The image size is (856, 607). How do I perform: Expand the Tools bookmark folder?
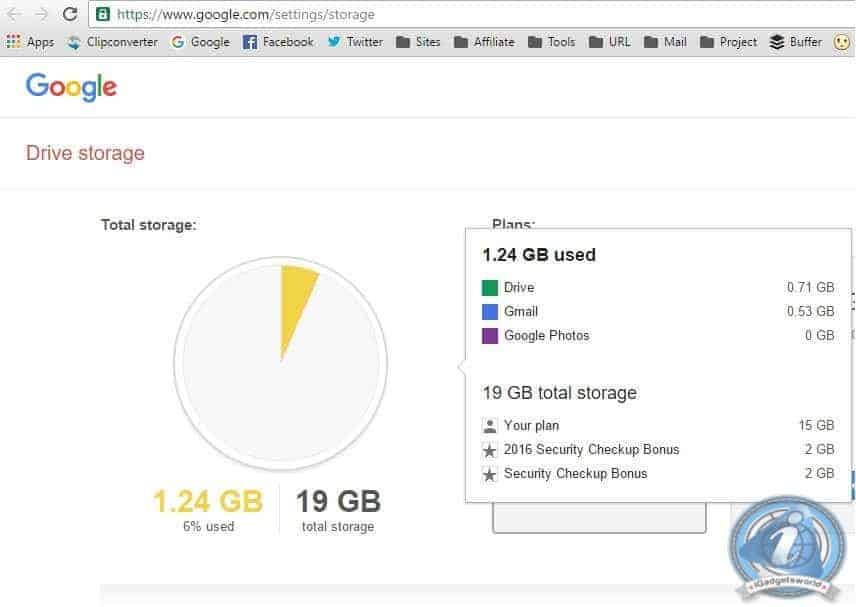pos(551,42)
